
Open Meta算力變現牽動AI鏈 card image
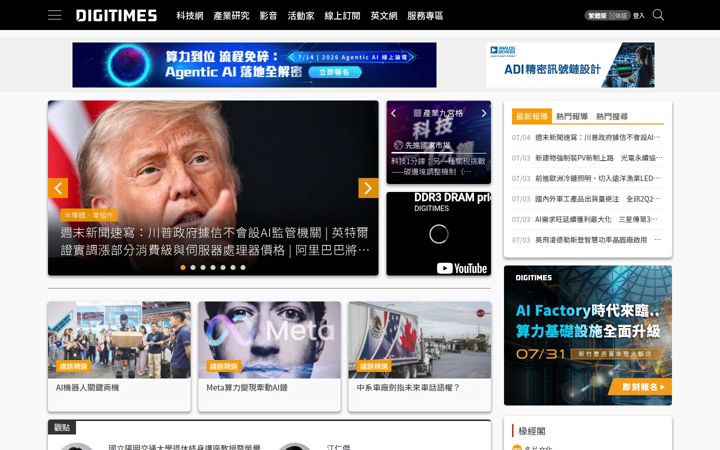coord(270,340)
